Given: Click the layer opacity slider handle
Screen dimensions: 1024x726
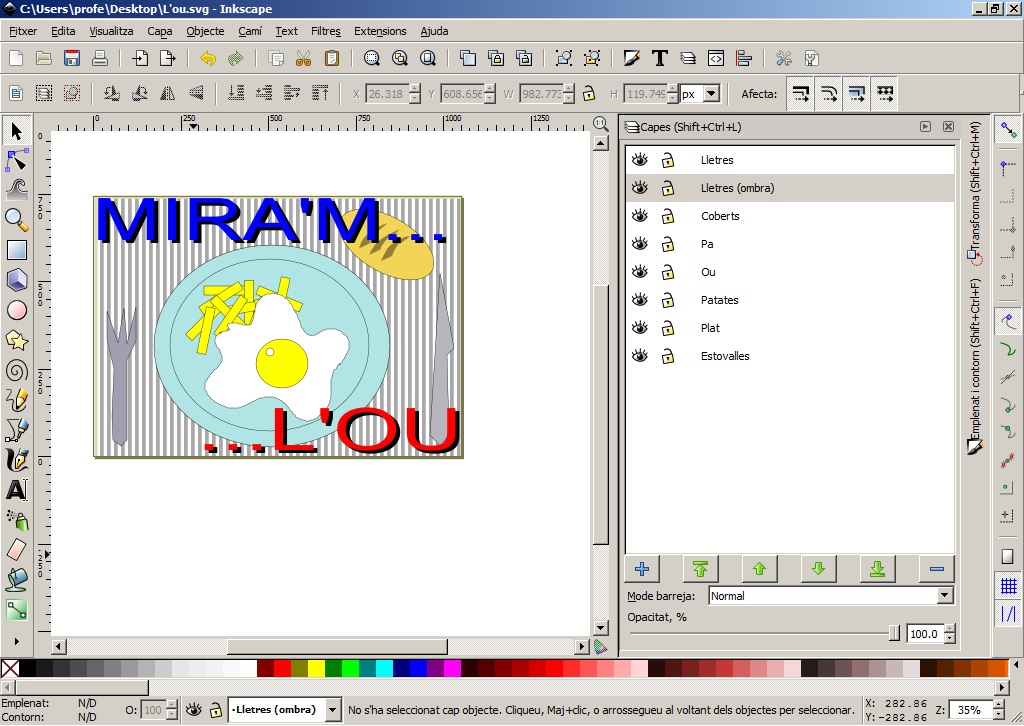Looking at the screenshot, I should (895, 633).
